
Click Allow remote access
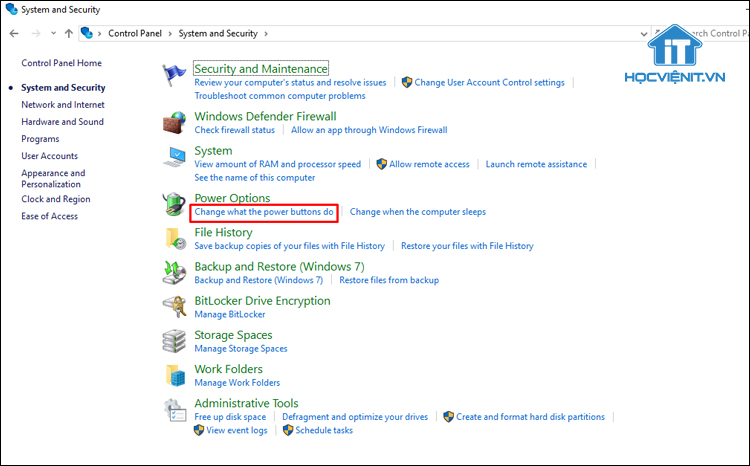429,165
